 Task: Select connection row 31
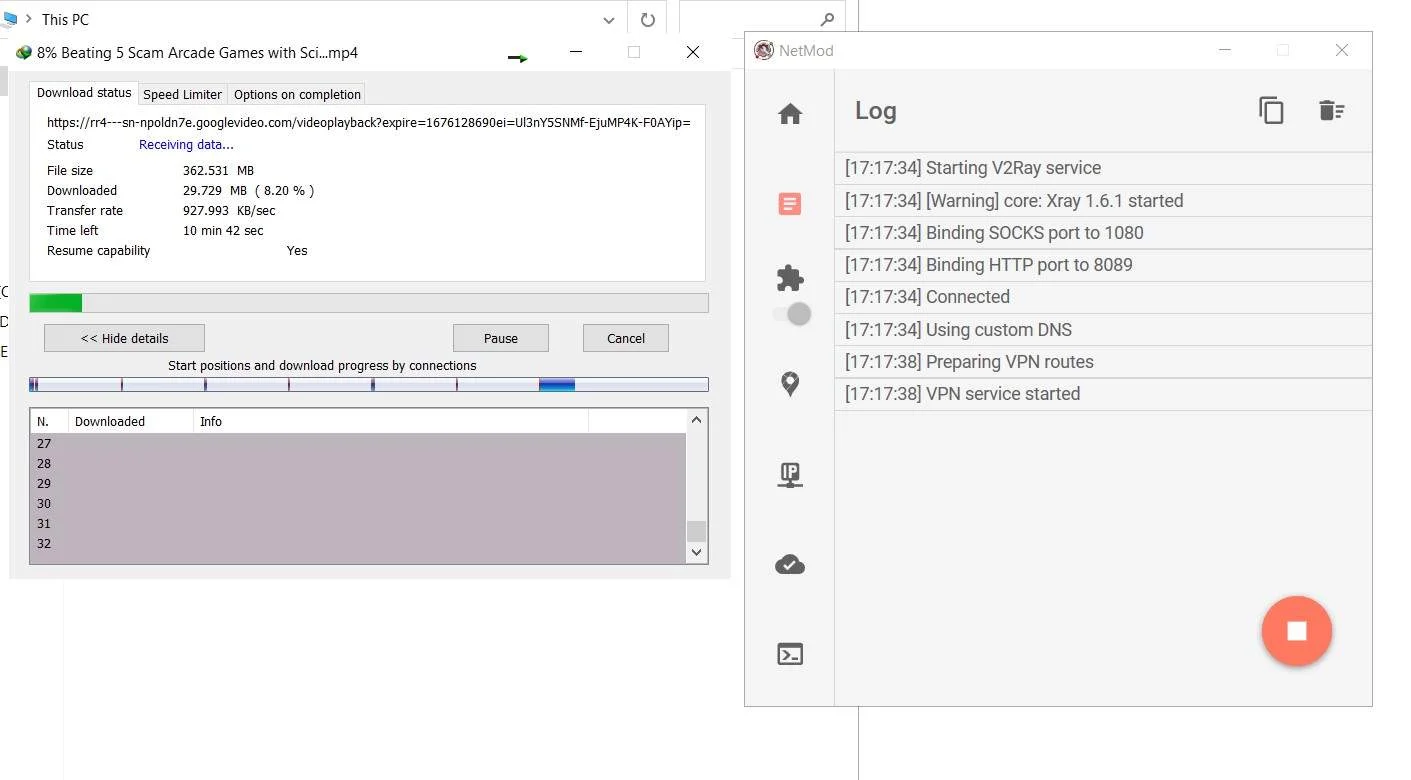click(358, 523)
